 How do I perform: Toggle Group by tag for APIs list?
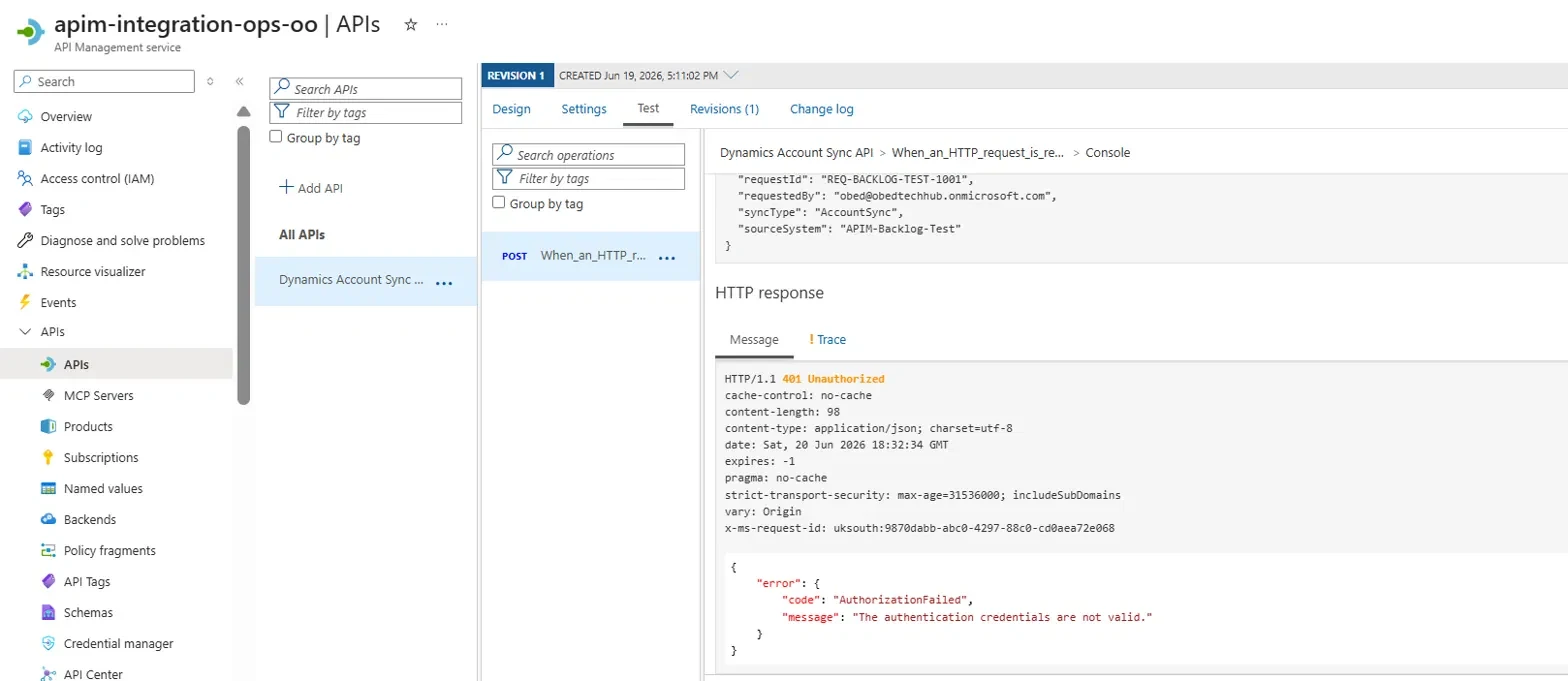coord(276,138)
